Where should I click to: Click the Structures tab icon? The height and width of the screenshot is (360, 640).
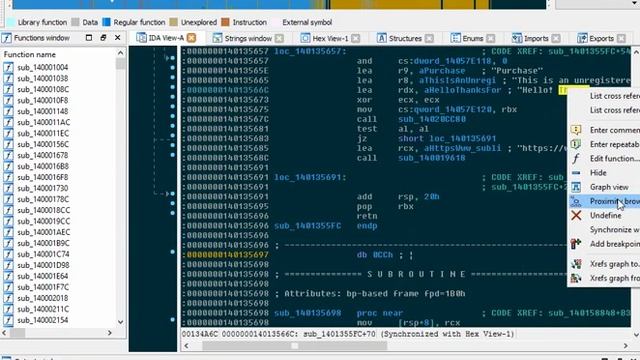381,38
